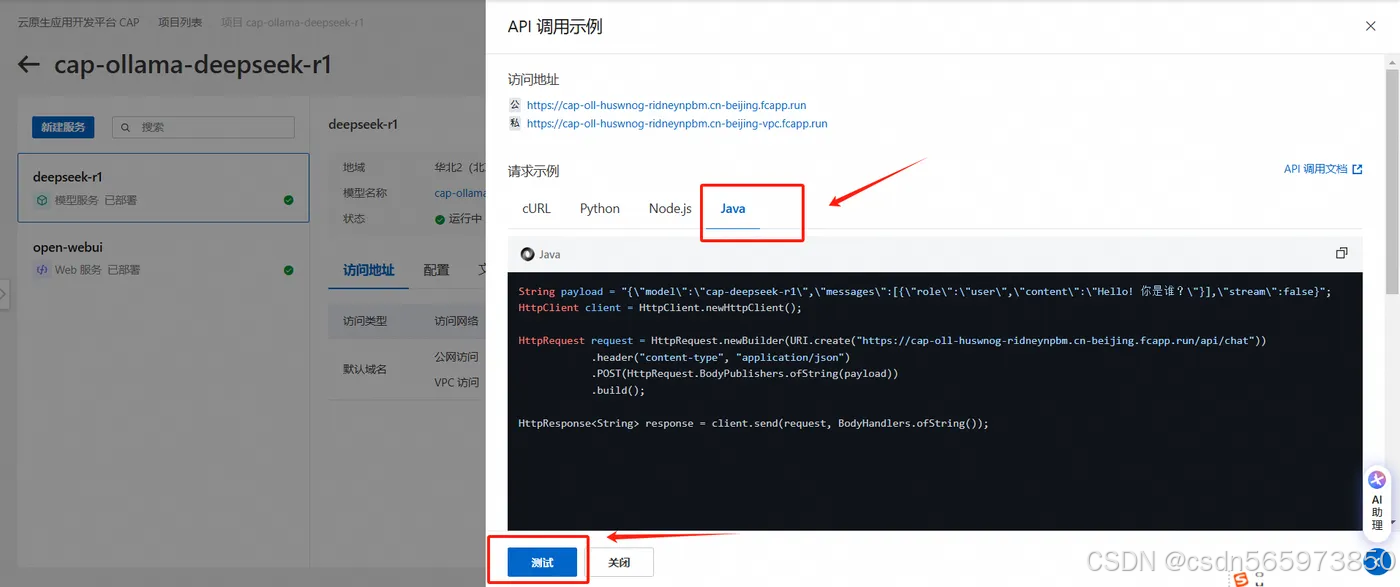Click the 新建服务 button
Screen dimensions: 1400x587
tap(63, 127)
